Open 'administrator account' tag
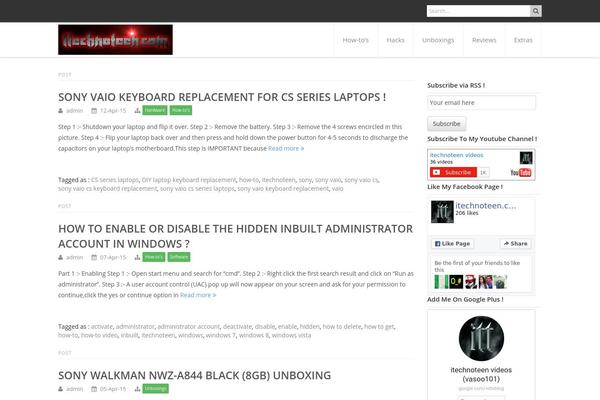Screen dimensions: 600x400 pos(189,327)
